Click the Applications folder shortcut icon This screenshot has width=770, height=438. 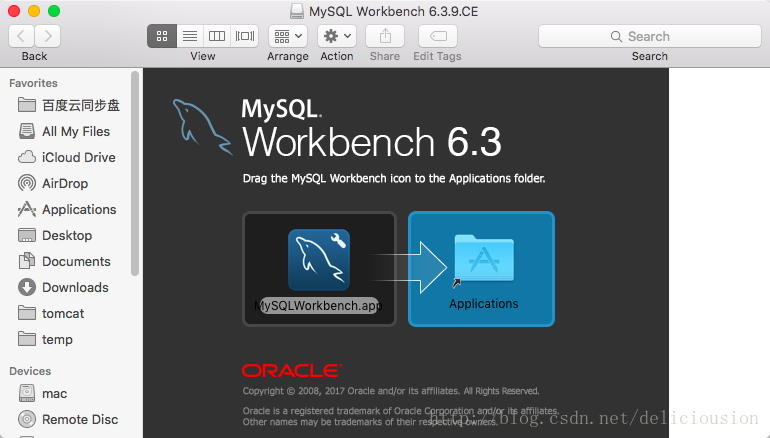point(483,262)
